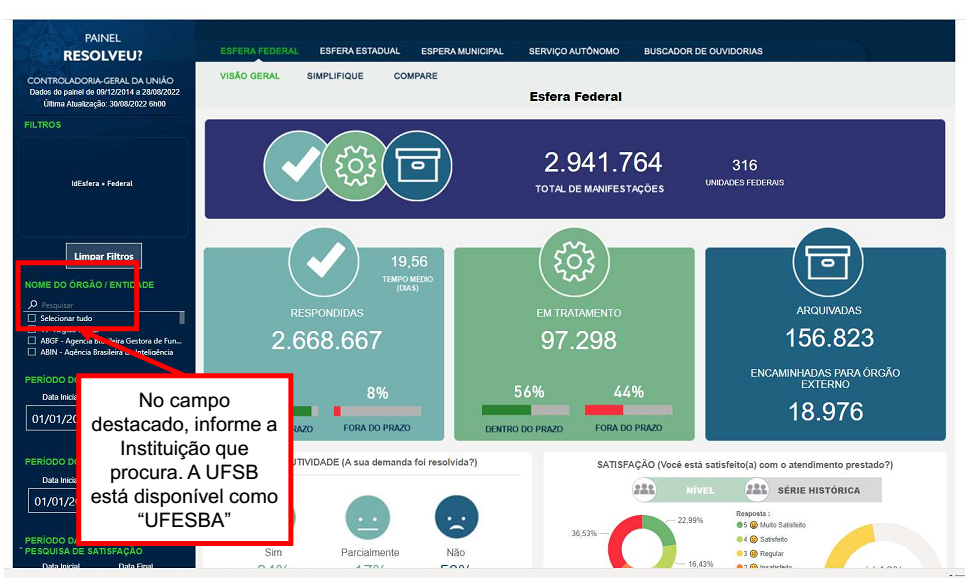Click the scrollbar of the órgão list
This screenshot has width=973, height=588.
click(182, 318)
